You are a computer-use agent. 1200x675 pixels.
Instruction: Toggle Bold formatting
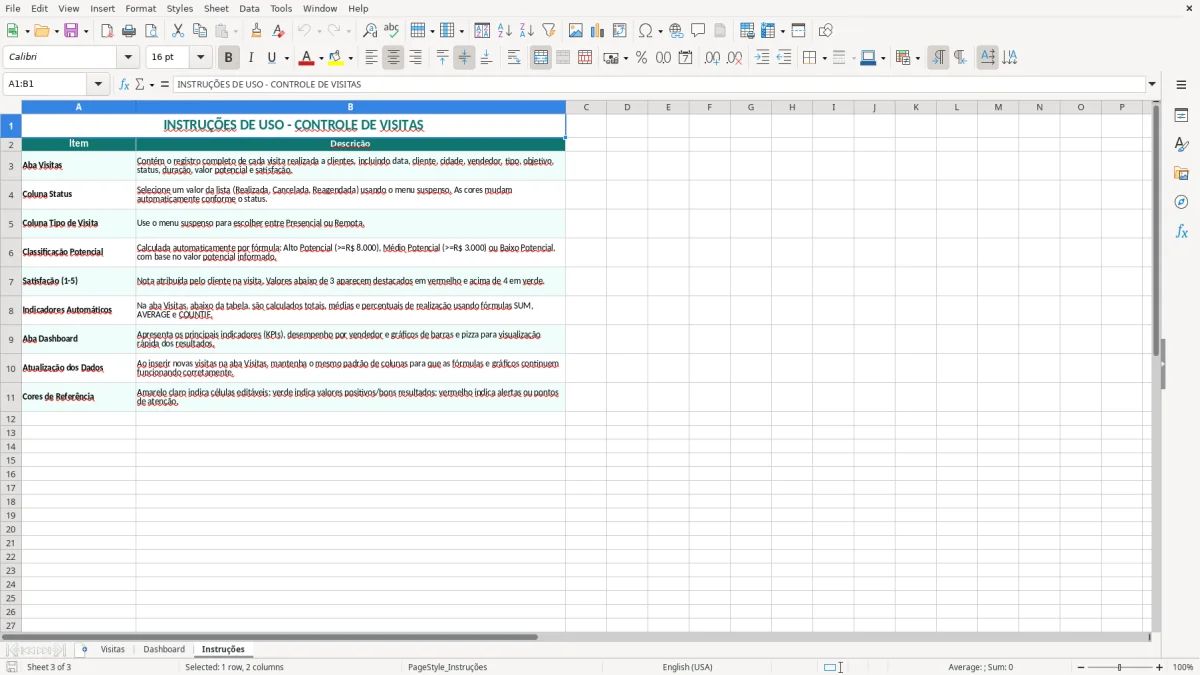click(229, 58)
